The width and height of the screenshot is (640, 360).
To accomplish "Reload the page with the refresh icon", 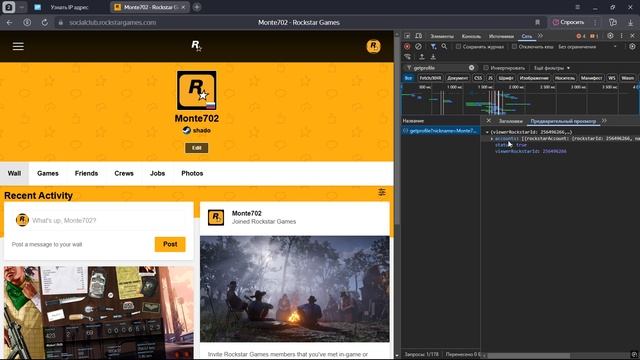I will (44, 22).
